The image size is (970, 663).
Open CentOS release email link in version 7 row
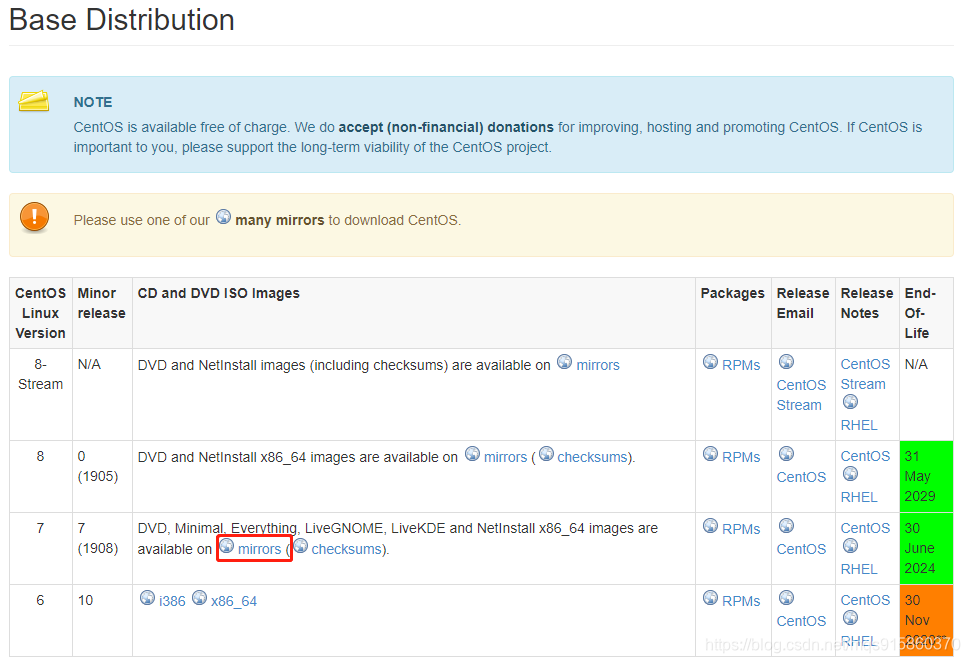point(801,549)
